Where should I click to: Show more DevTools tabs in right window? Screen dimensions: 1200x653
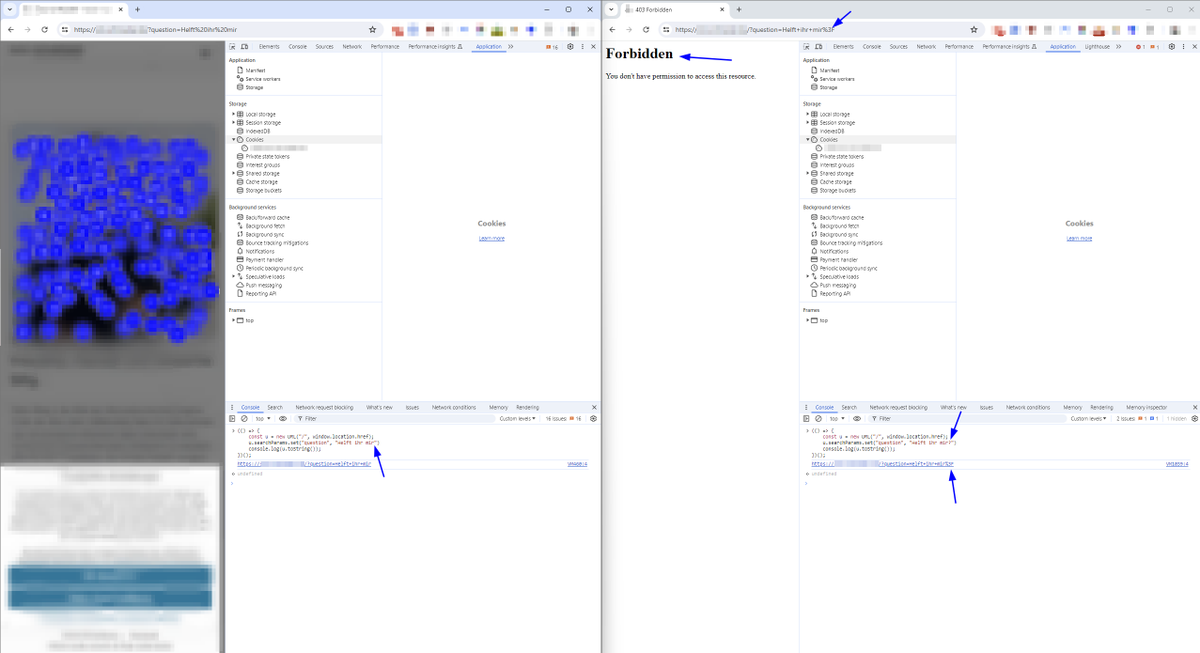click(1119, 47)
